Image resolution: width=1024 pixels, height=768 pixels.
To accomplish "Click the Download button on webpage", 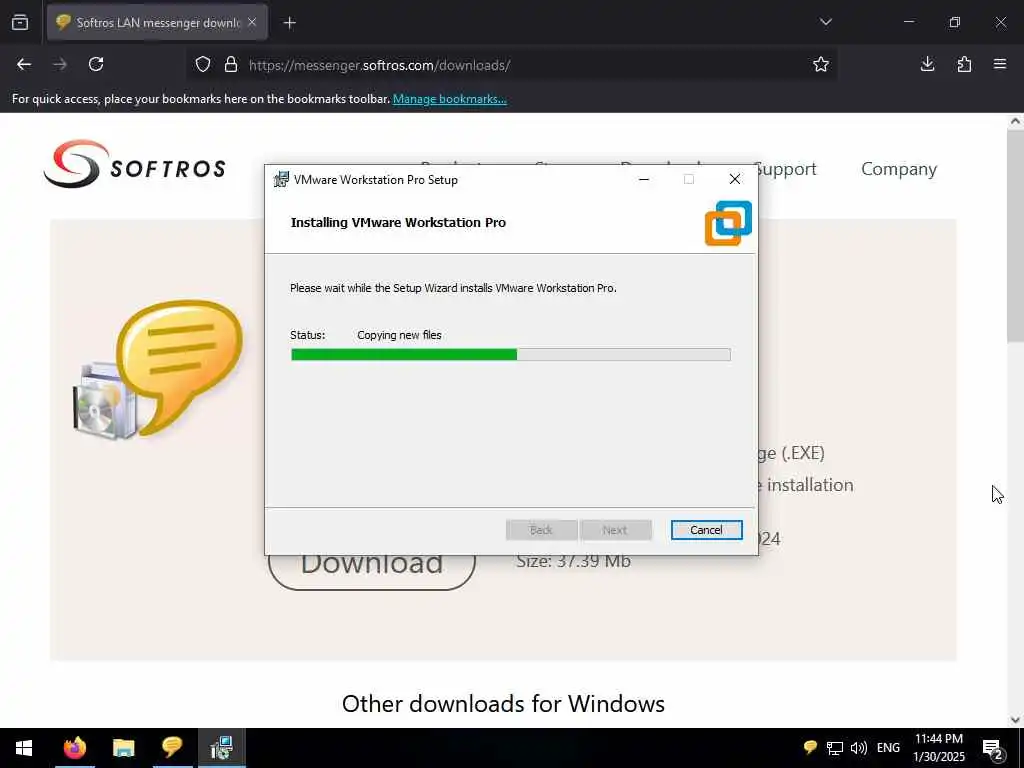I will [x=372, y=571].
